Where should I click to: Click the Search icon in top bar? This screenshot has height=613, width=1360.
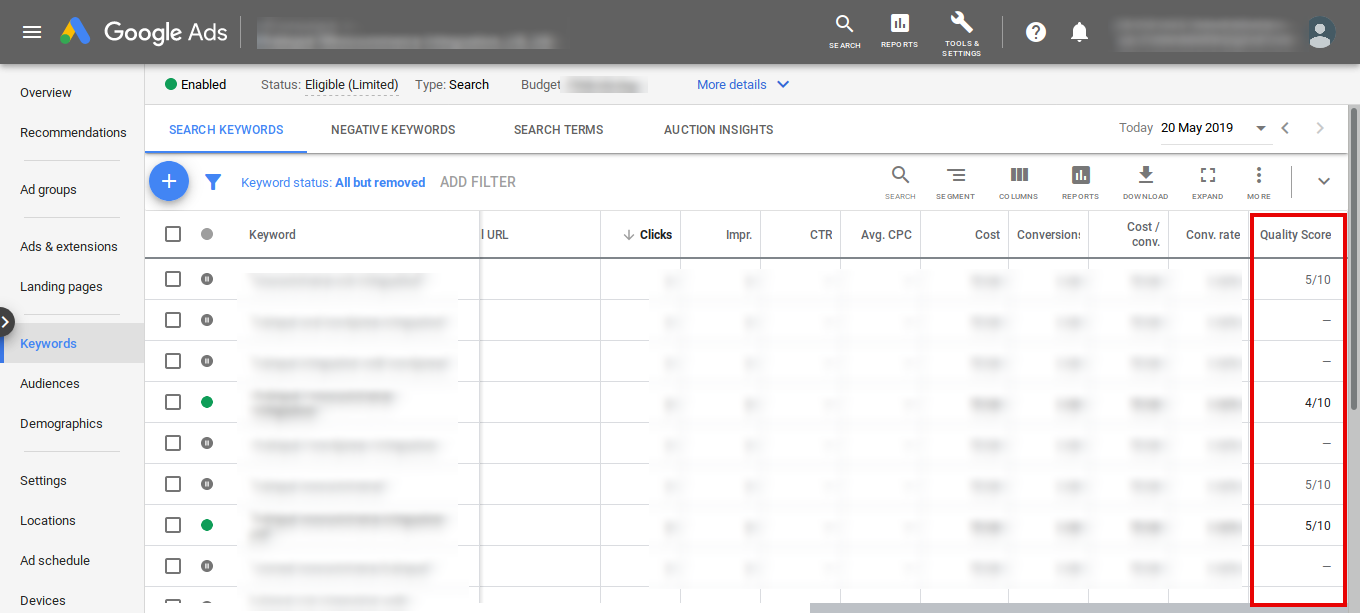[x=844, y=32]
